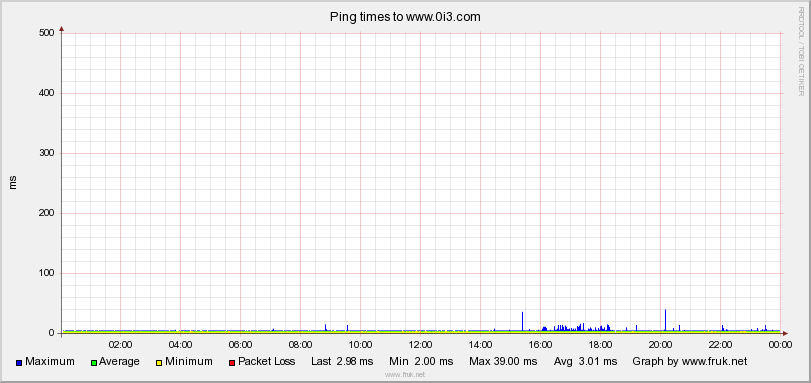Click the blue Maximum legend swatch
Viewport: 811px width, 383px height.
pos(20,363)
